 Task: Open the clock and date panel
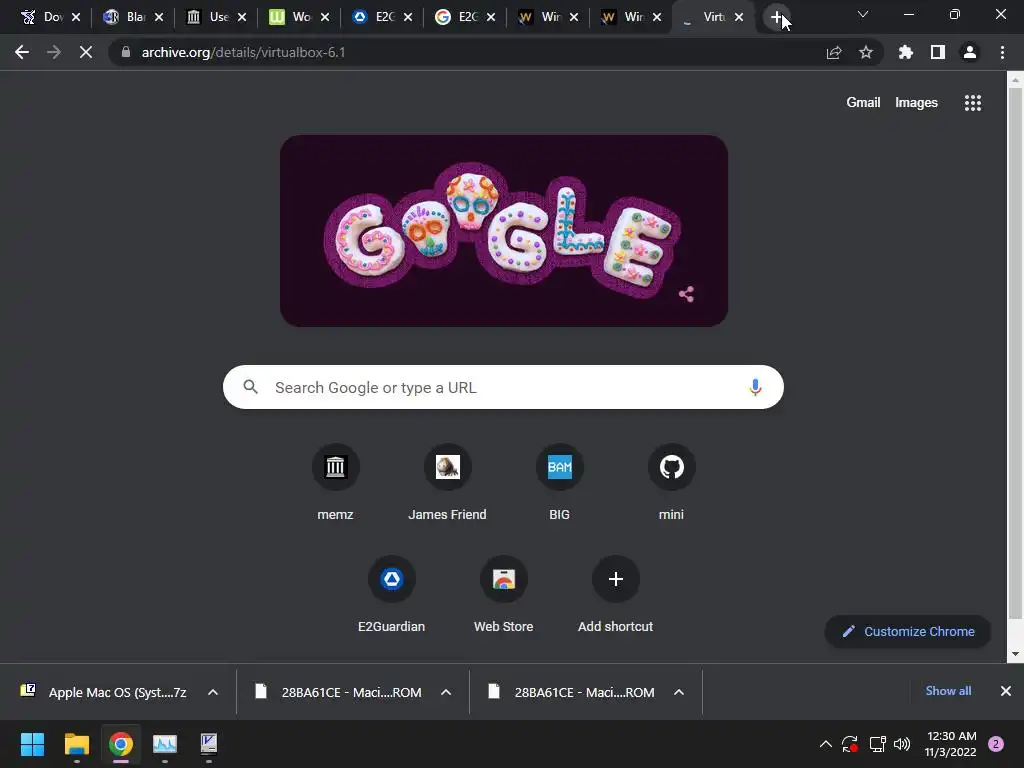[x=951, y=744]
